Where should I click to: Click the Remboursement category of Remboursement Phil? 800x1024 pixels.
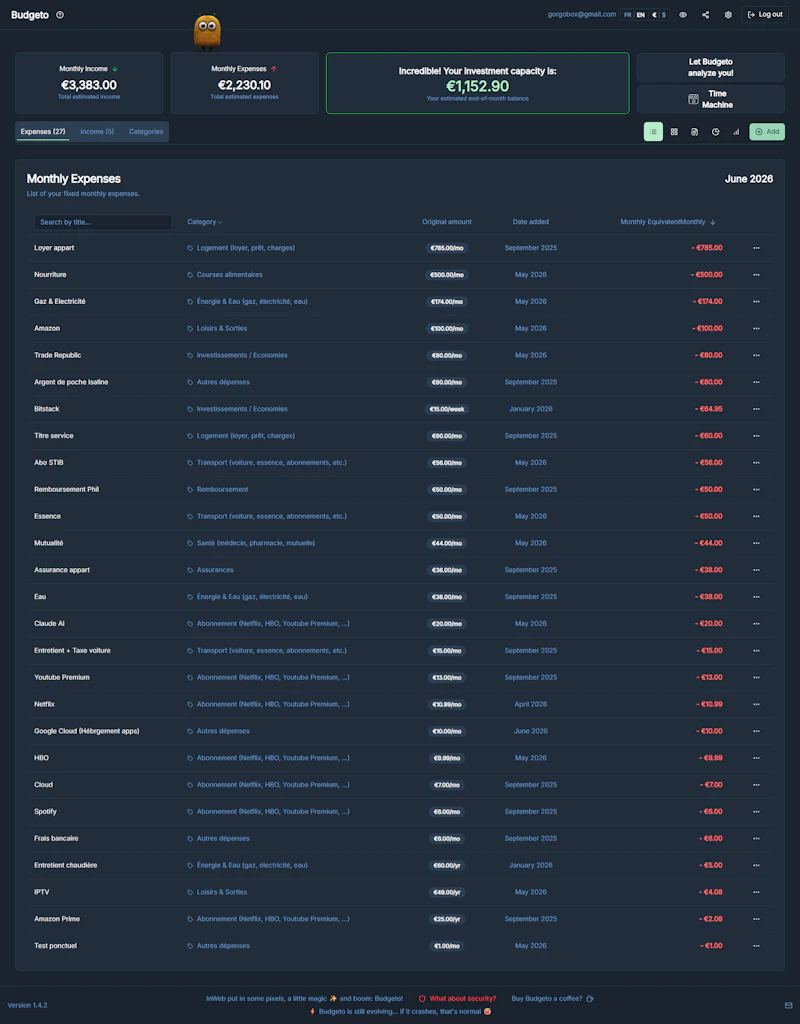pyautogui.click(x=222, y=490)
